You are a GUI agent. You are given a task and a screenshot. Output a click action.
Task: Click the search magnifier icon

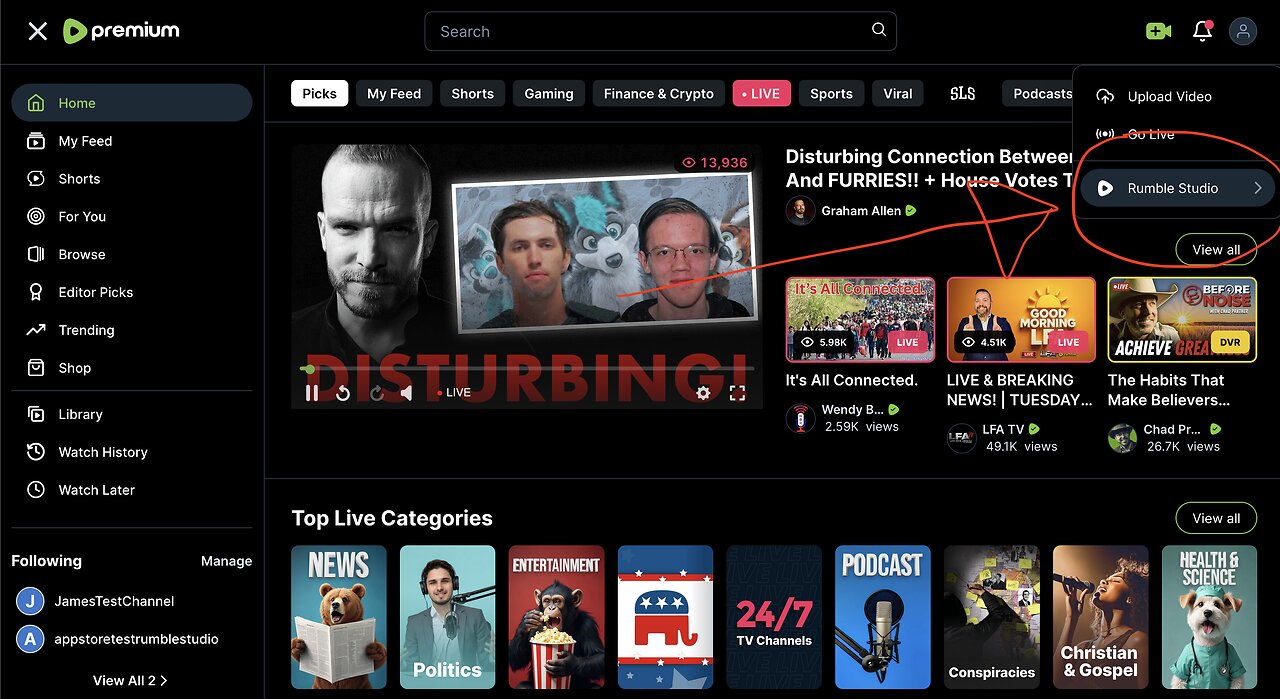click(879, 30)
